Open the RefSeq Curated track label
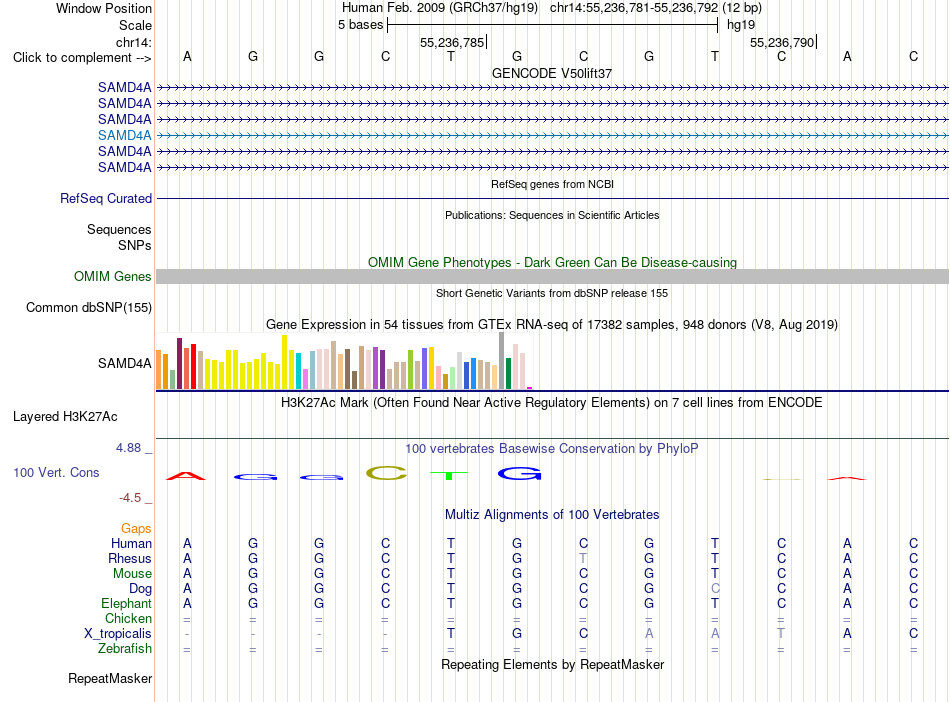 [x=106, y=199]
